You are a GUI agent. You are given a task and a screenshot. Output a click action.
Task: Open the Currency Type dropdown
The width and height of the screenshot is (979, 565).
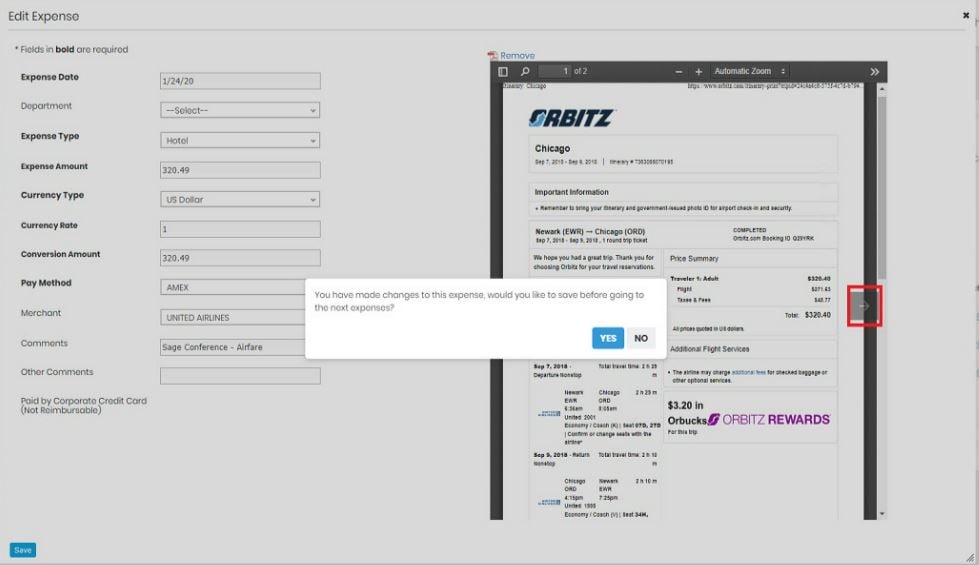tap(240, 200)
